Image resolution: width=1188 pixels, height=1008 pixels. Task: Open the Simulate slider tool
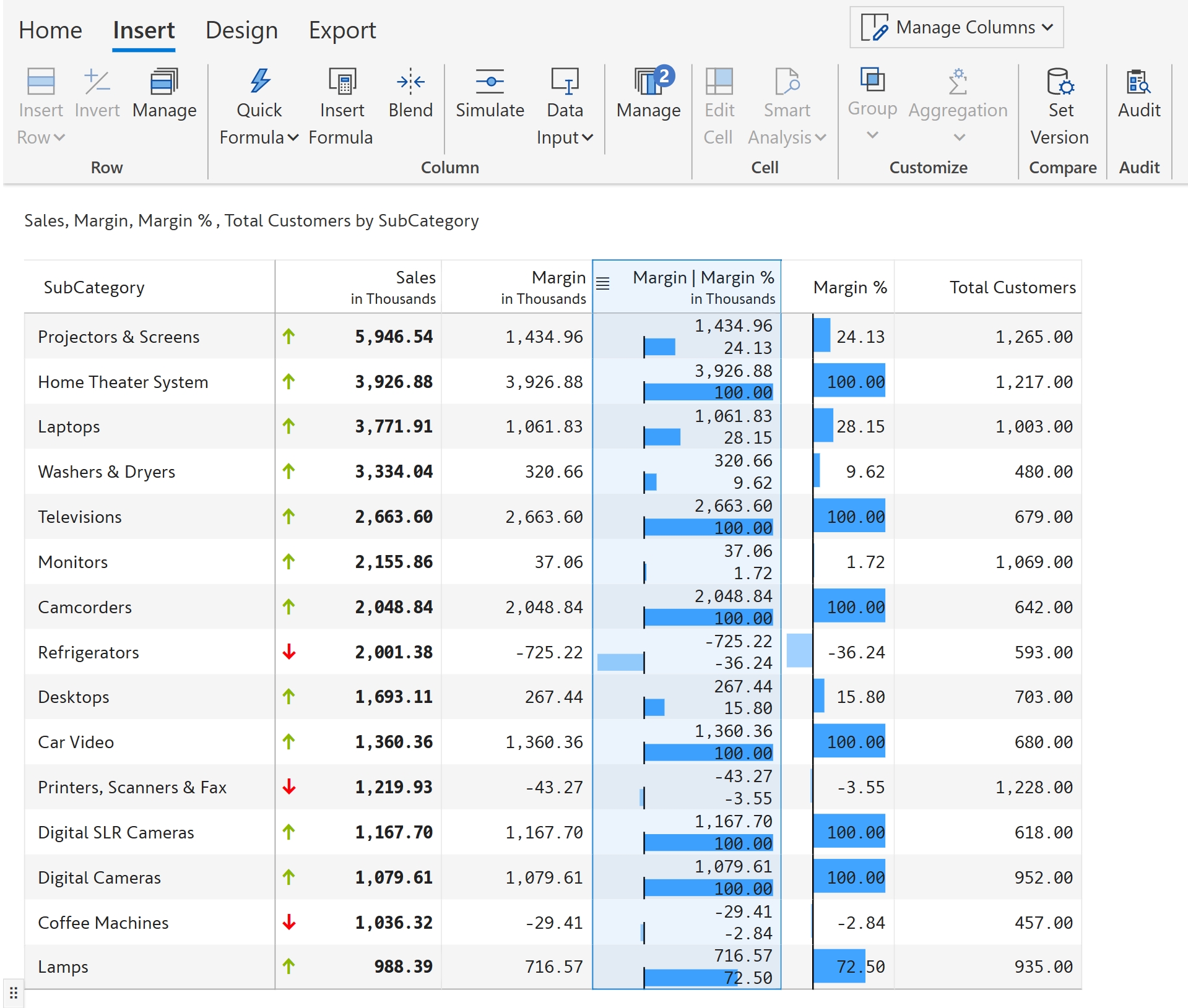pos(490,82)
